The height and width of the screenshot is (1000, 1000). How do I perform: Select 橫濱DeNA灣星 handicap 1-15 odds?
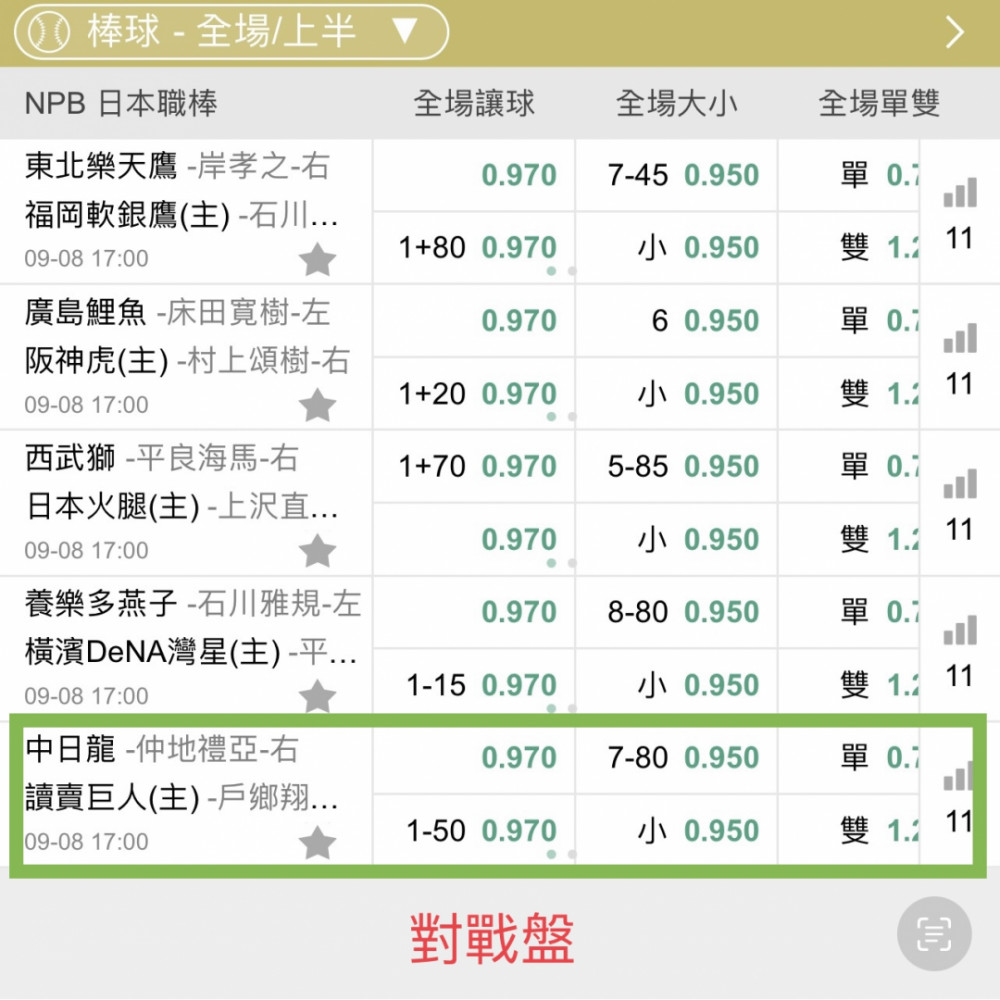click(x=474, y=685)
